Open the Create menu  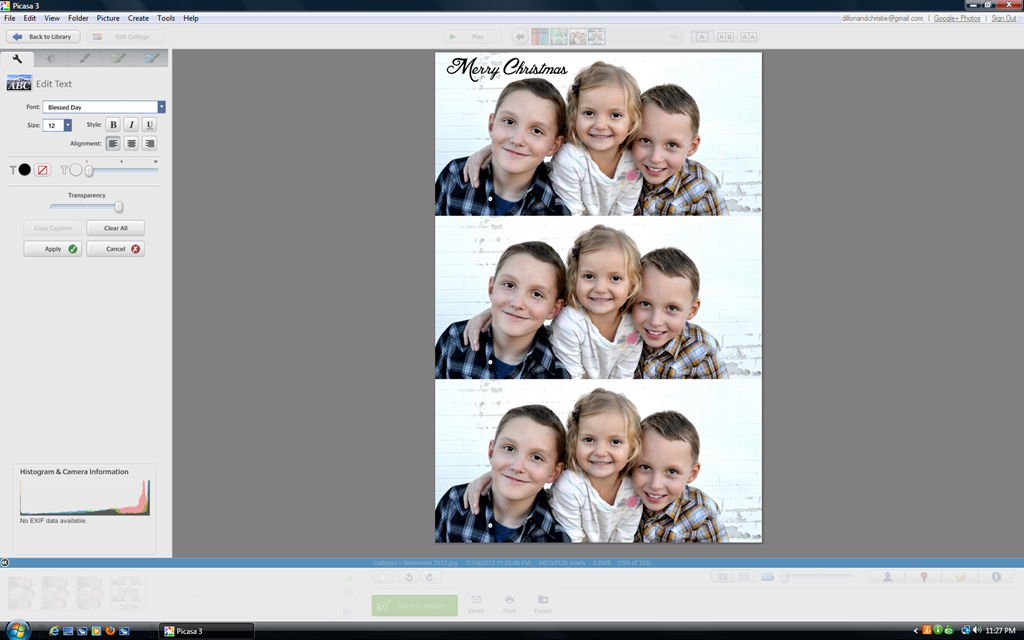coord(138,18)
